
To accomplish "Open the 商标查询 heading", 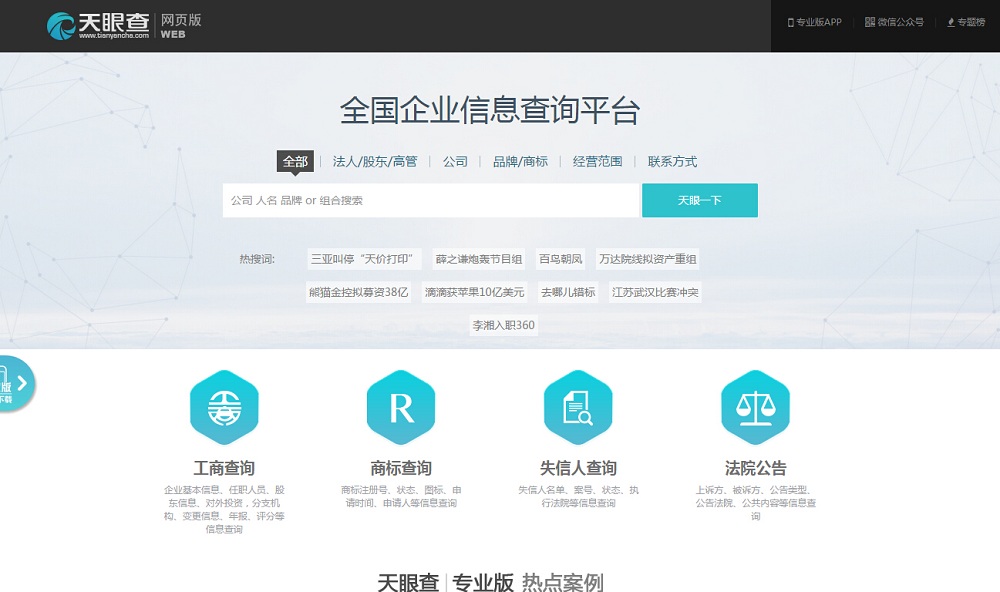I will pyautogui.click(x=401, y=468).
